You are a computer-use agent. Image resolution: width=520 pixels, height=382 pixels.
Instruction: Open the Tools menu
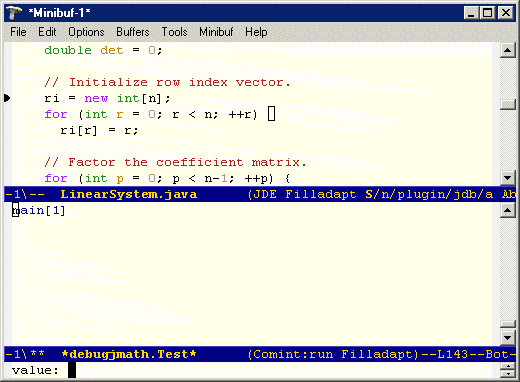pyautogui.click(x=174, y=32)
